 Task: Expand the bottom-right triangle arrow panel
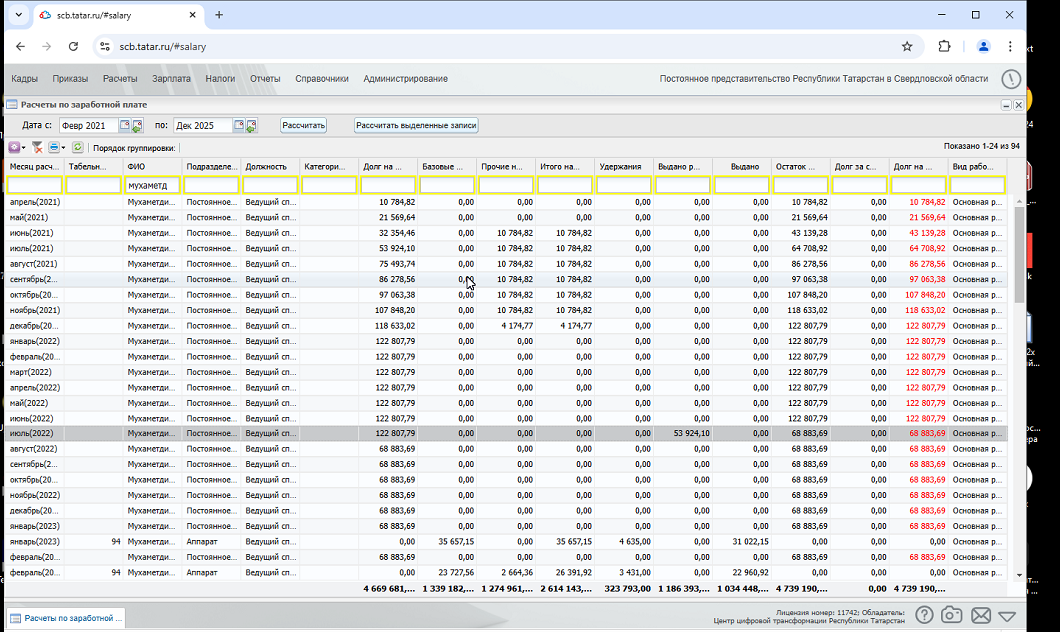(1007, 616)
